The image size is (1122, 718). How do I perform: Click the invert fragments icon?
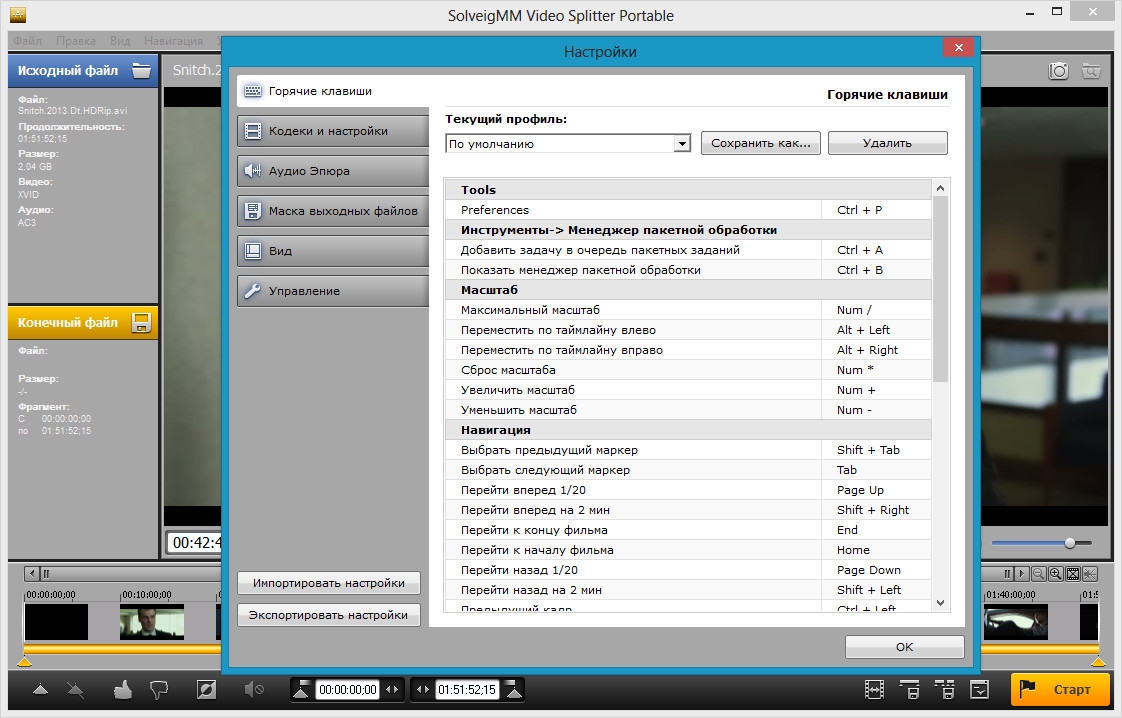click(x=206, y=689)
